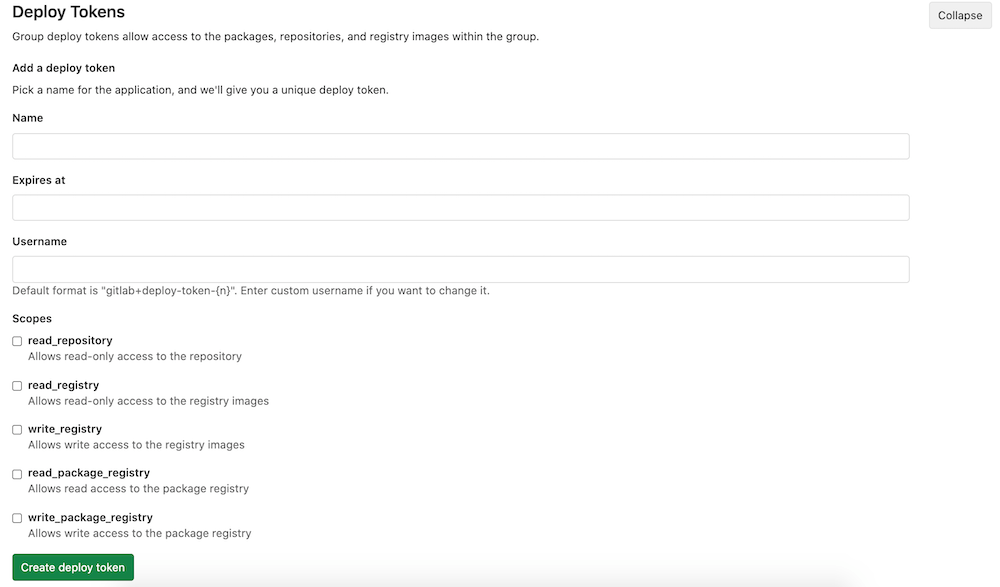Screen dimensions: 1000x587
Task: Toggle write_registry via its bold label
Action: click(66, 428)
